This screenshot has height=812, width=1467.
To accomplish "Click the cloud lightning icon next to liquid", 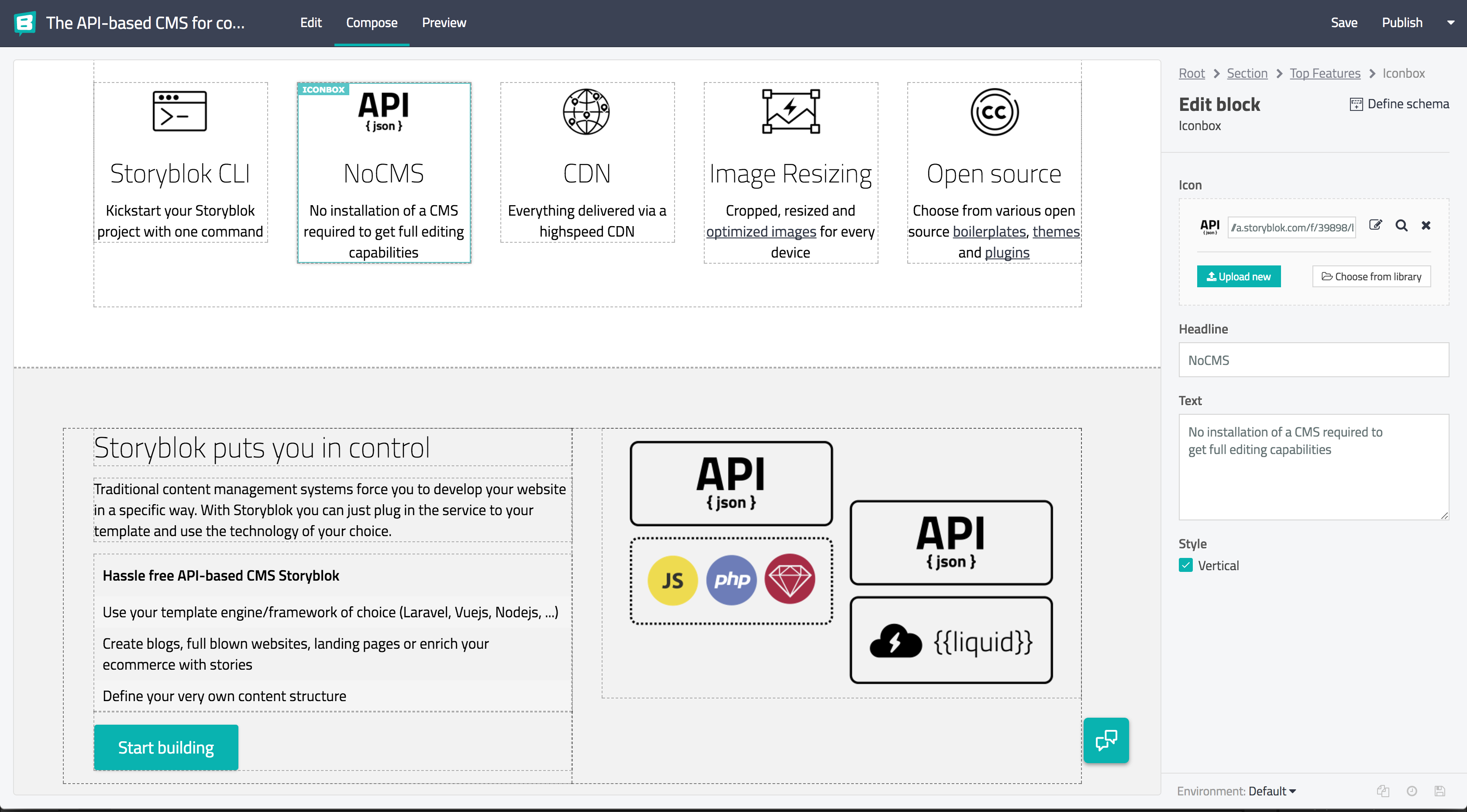I will pos(895,641).
